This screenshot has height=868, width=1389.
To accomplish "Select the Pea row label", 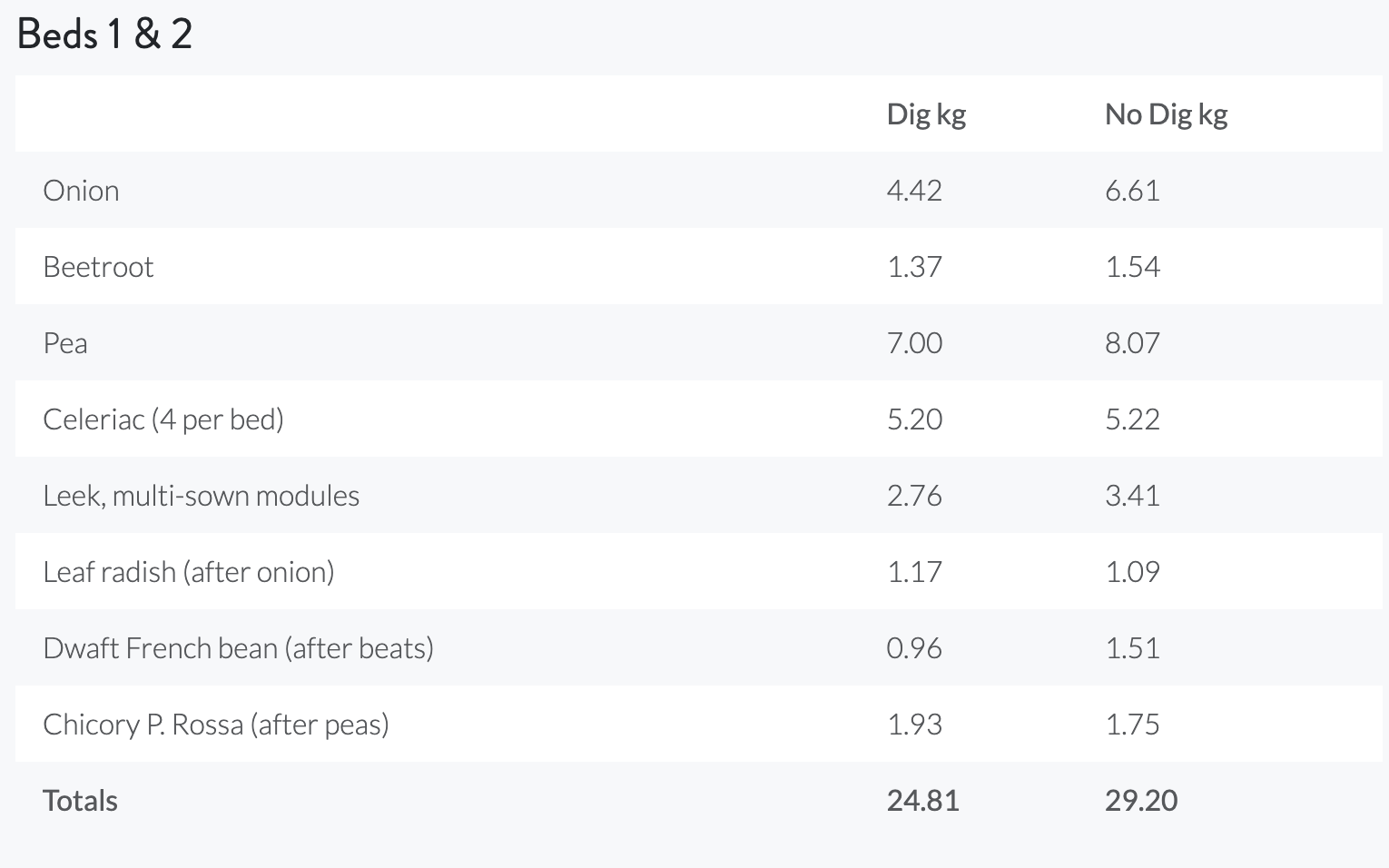I will tap(65, 343).
